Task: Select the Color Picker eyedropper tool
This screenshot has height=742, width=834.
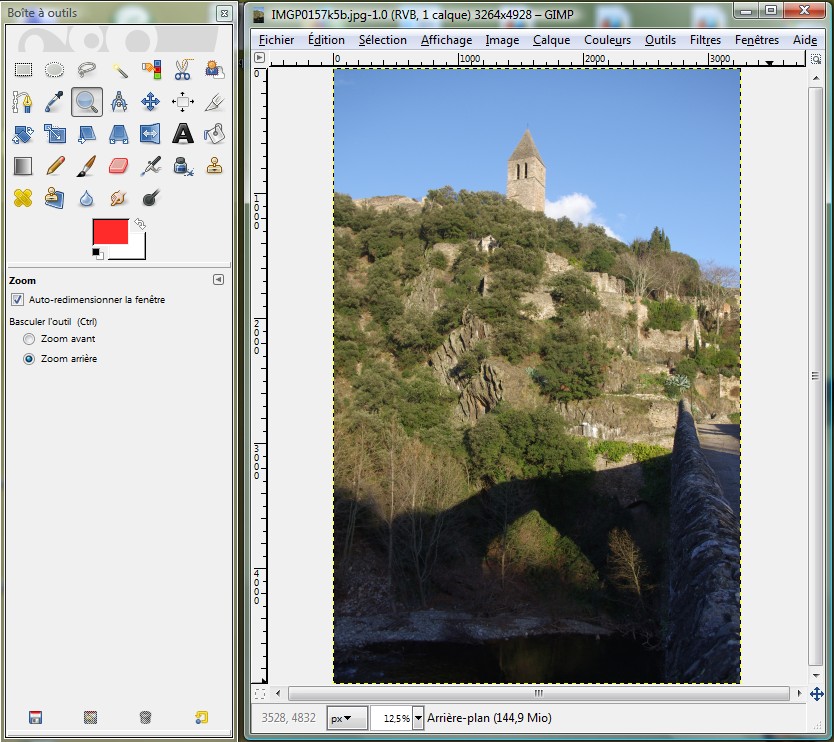Action: [x=54, y=102]
